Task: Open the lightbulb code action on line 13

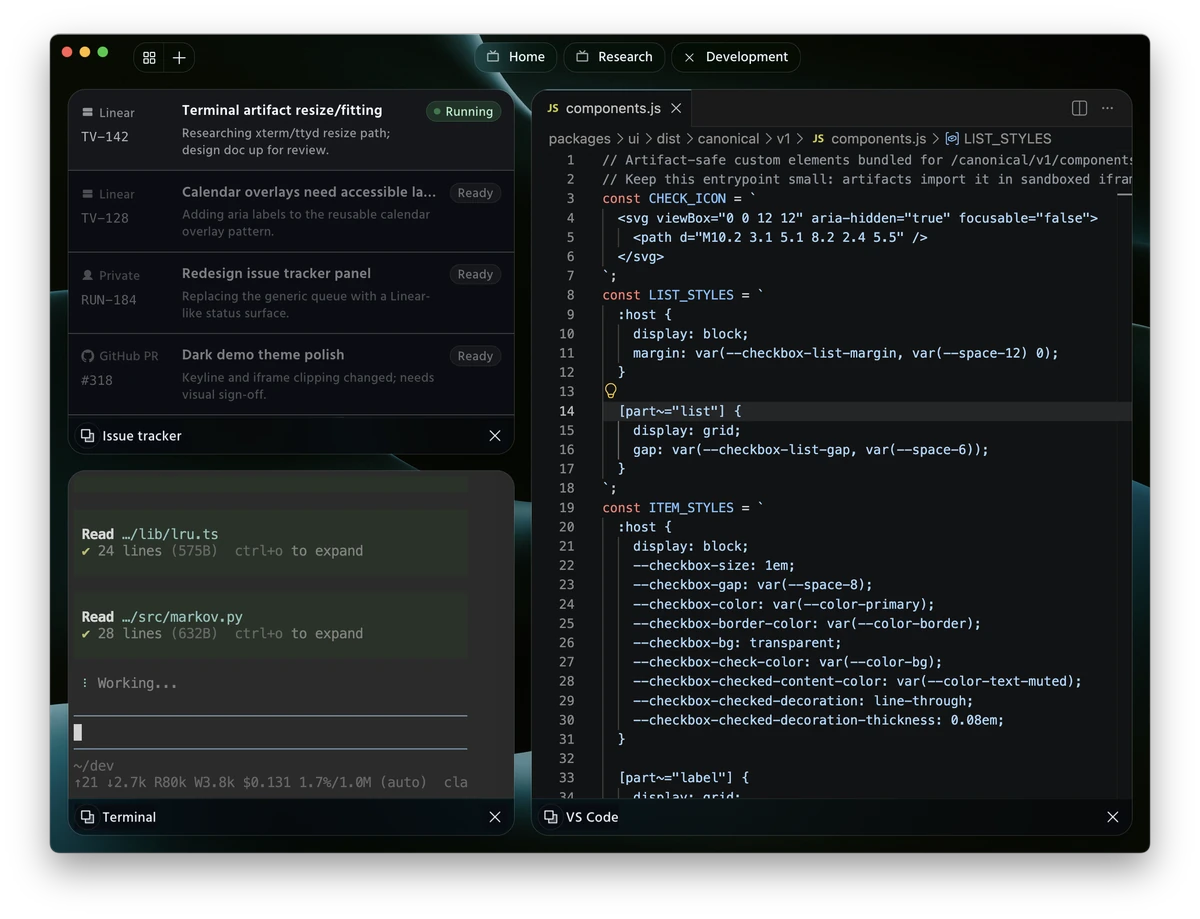Action: [611, 391]
